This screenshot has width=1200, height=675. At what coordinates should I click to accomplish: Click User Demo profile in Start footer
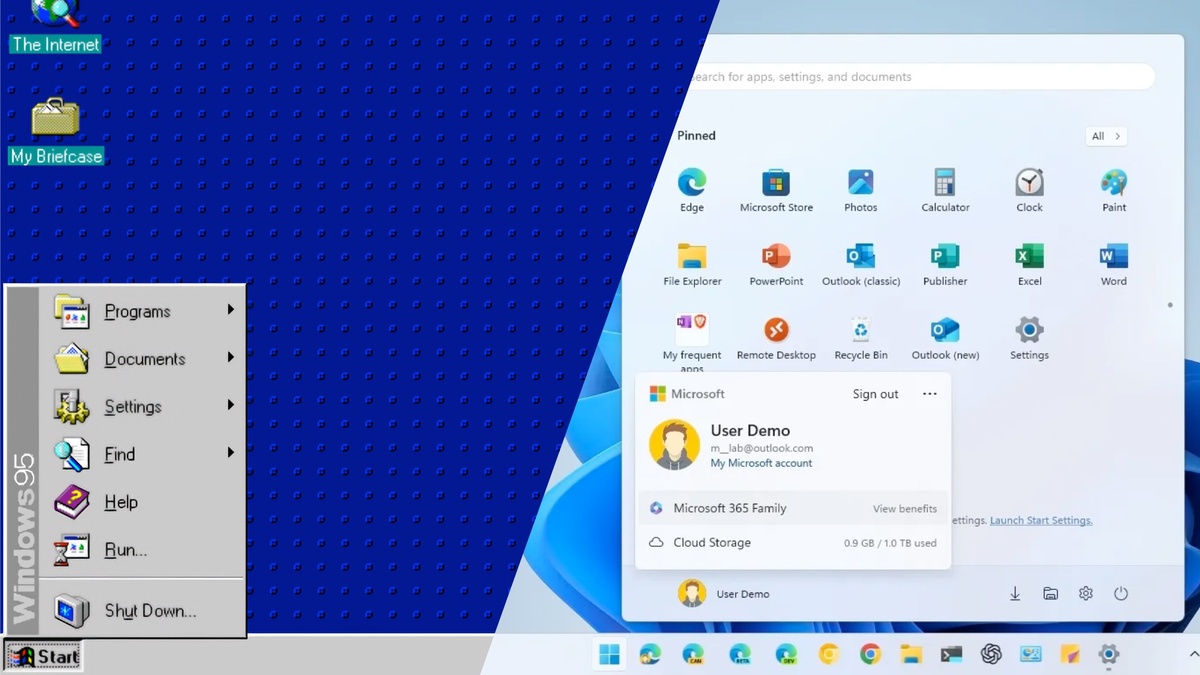tap(724, 593)
